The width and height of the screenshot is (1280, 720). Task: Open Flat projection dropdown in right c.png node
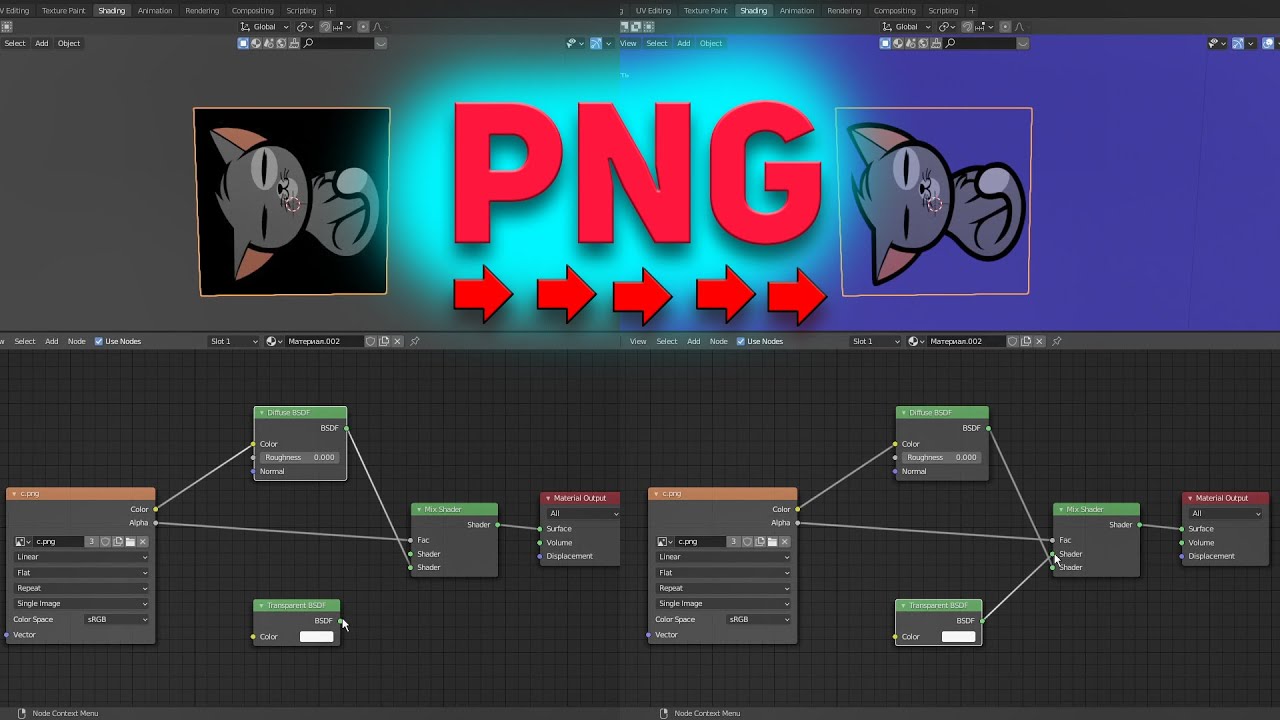click(x=724, y=573)
